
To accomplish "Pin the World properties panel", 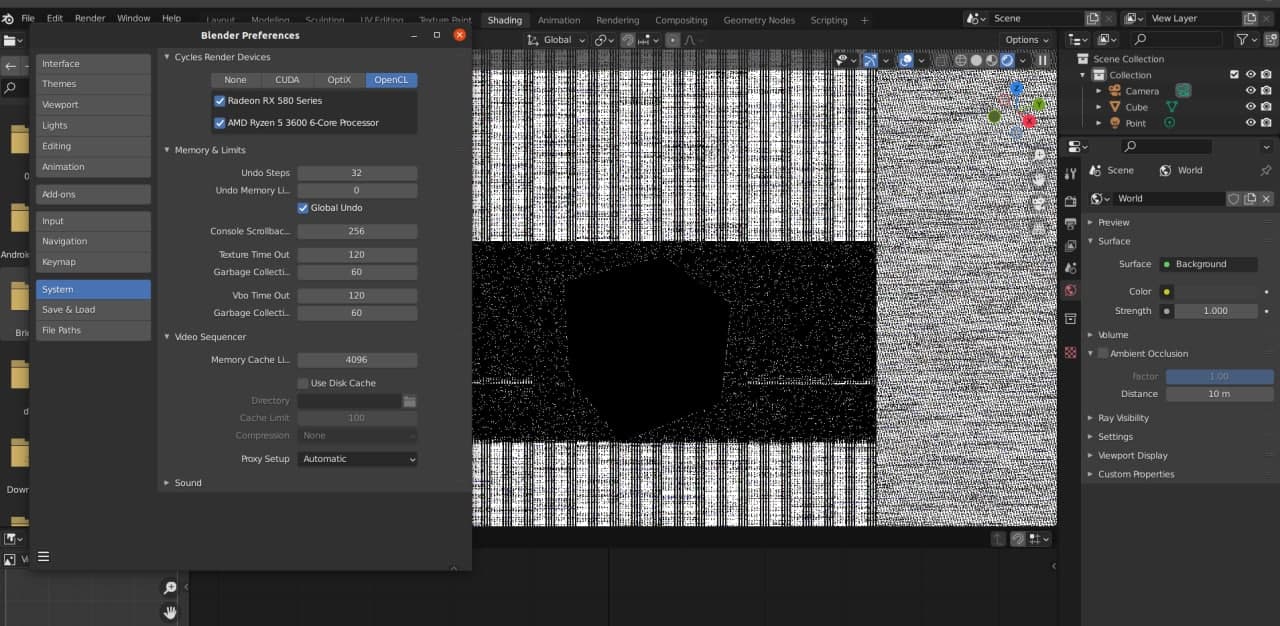I will [x=1266, y=170].
